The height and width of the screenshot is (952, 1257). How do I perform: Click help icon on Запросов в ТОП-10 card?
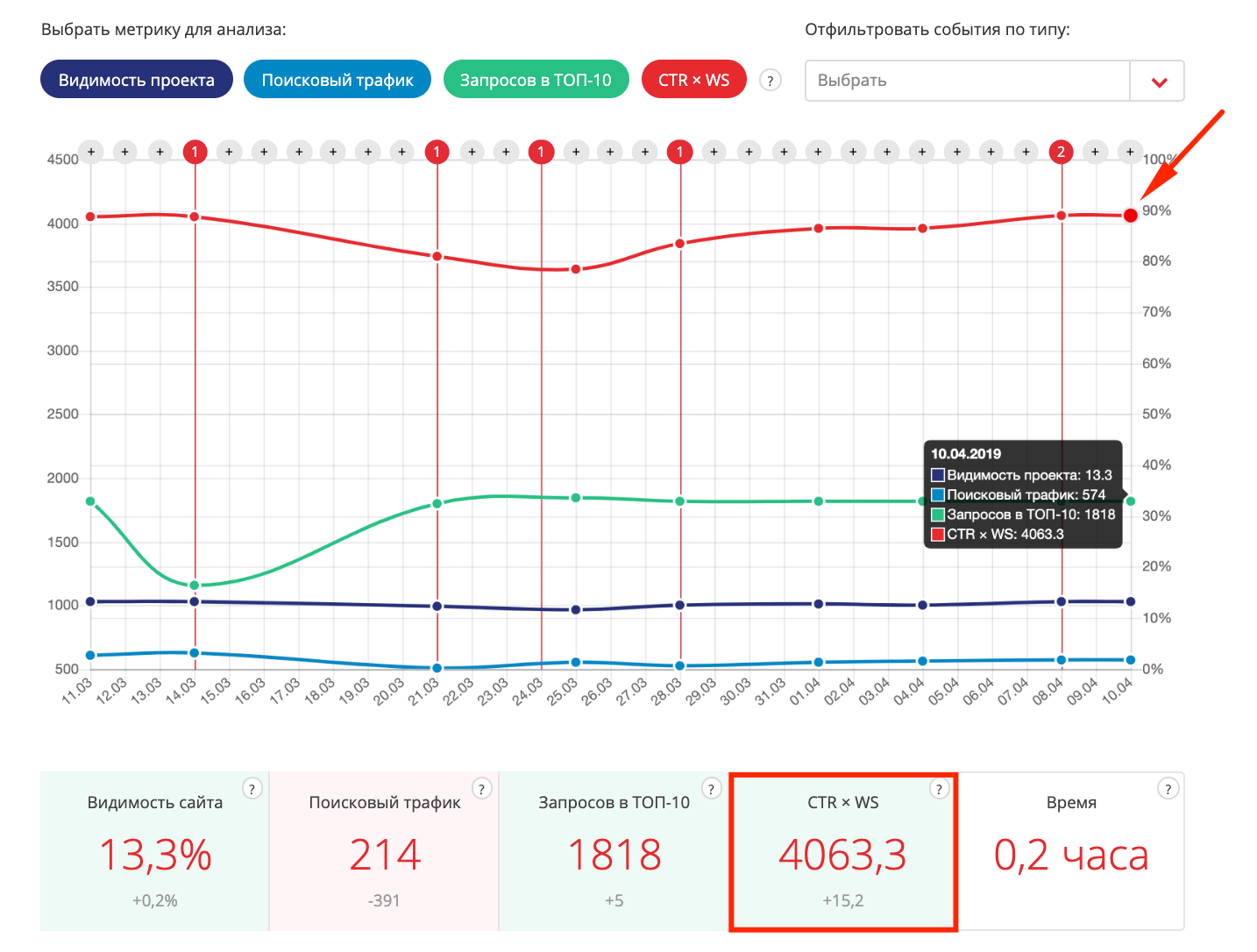(711, 789)
